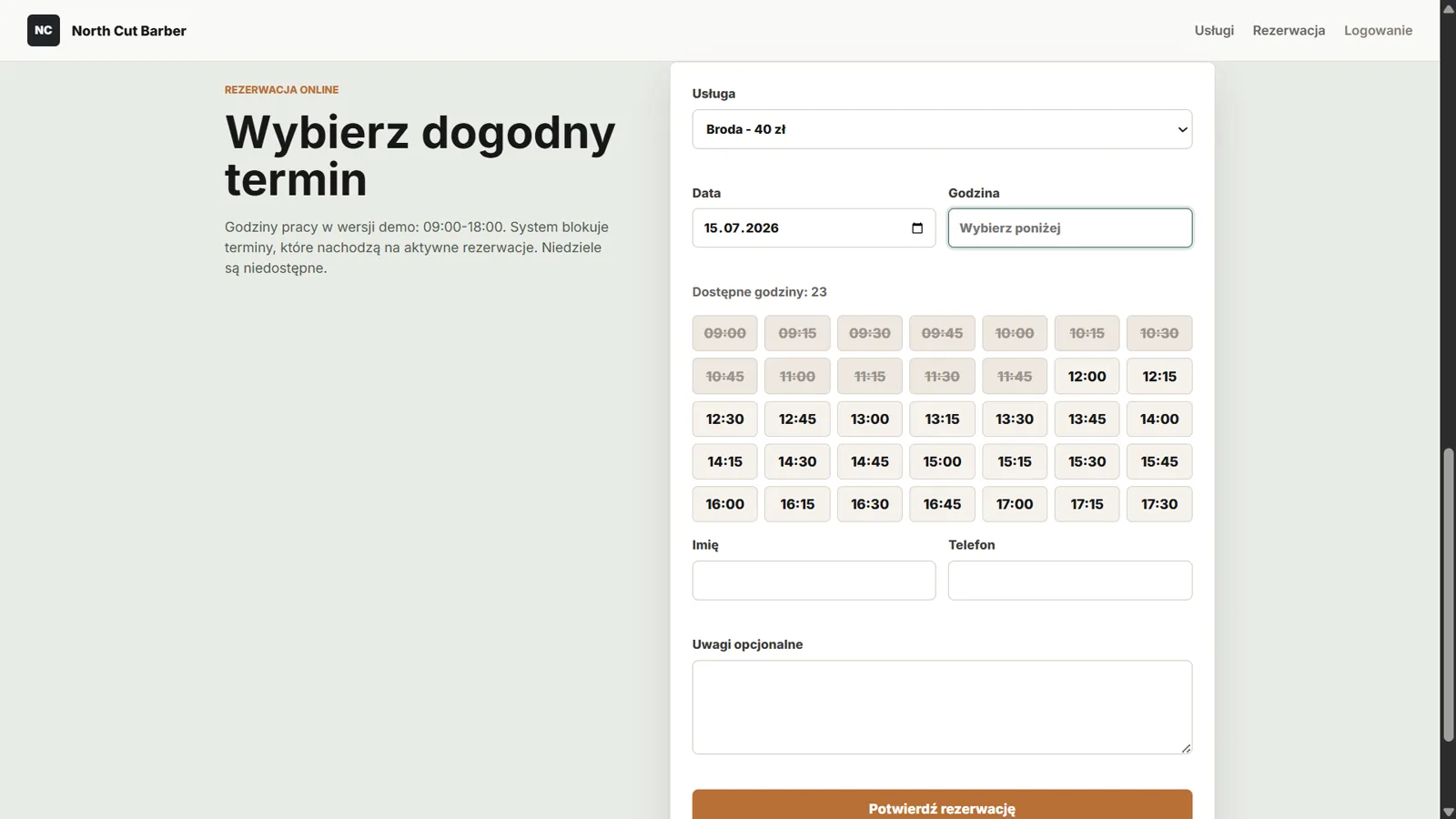Choose the 16:15 time slot
The height and width of the screenshot is (819, 1456).
(x=797, y=504)
